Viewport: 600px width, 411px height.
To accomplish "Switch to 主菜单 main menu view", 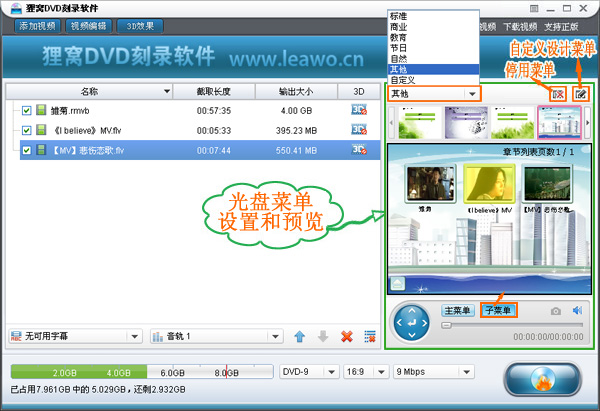I will click(x=458, y=310).
